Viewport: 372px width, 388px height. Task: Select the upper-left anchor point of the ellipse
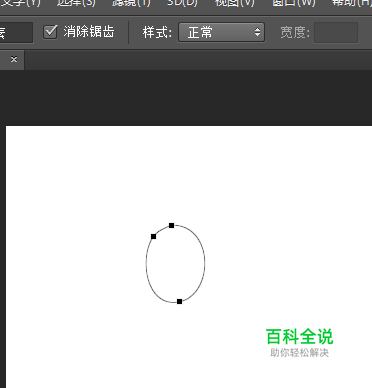[x=153, y=236]
